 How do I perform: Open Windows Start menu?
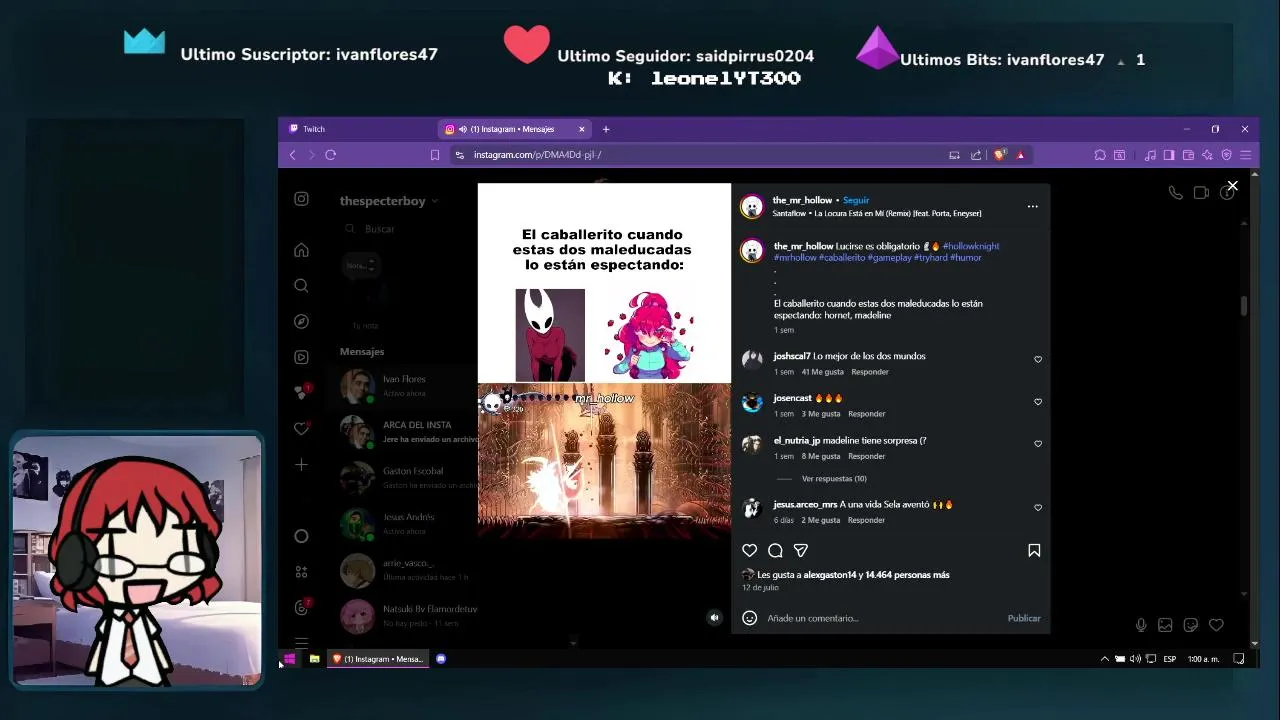click(289, 659)
